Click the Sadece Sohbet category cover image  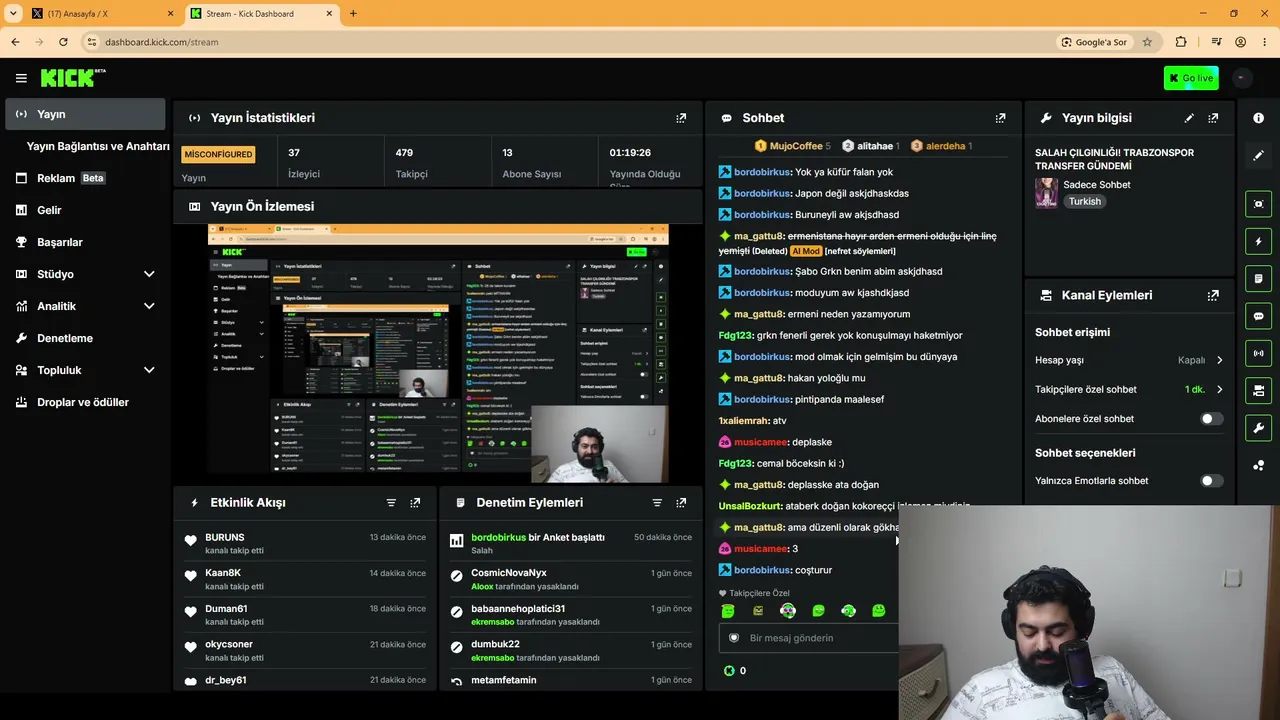point(1046,193)
